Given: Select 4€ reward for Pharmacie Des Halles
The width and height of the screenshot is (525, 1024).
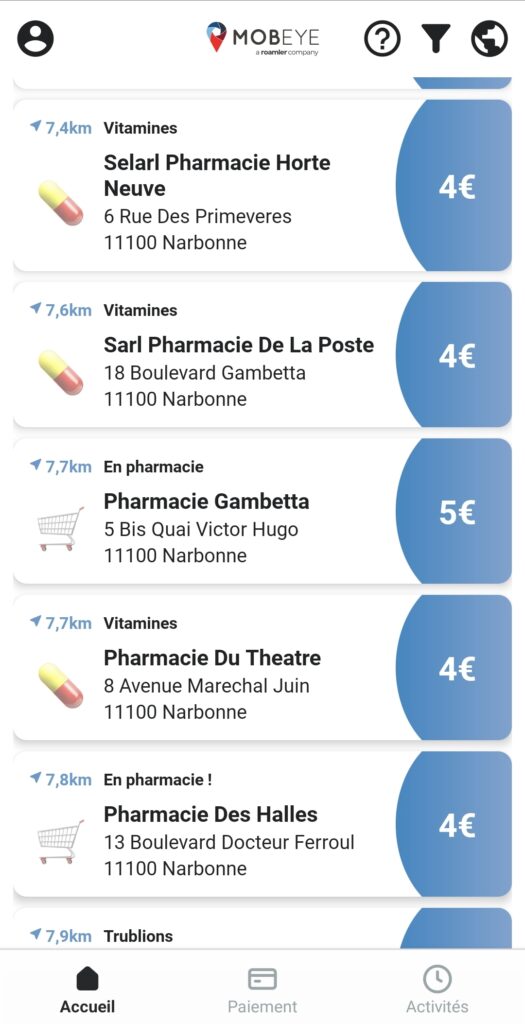Looking at the screenshot, I should (456, 825).
